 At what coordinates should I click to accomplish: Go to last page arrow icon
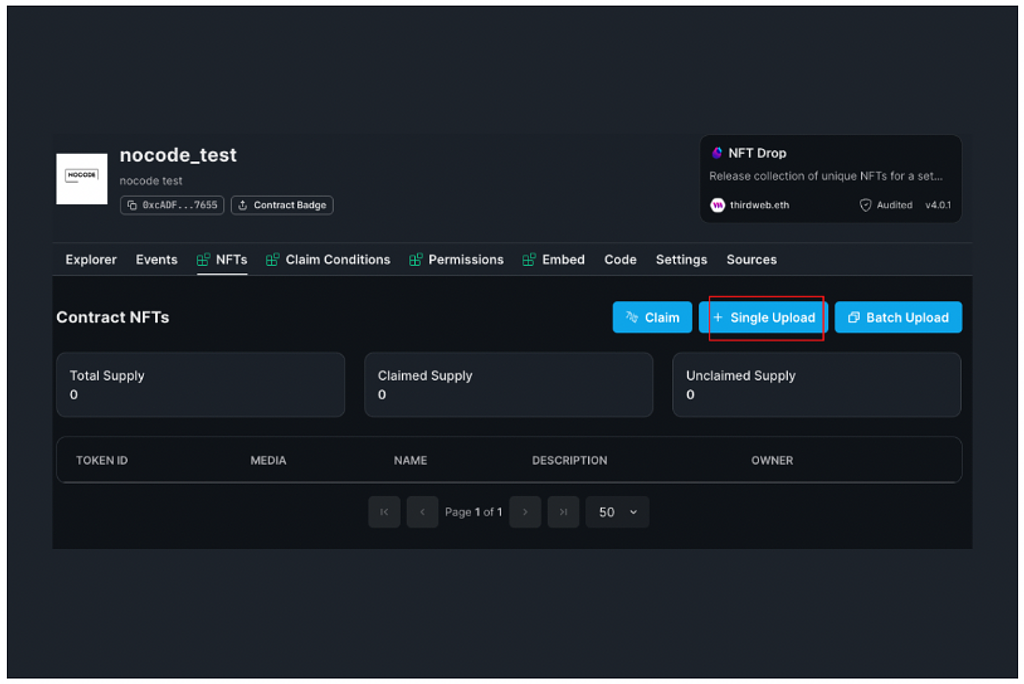coord(563,512)
